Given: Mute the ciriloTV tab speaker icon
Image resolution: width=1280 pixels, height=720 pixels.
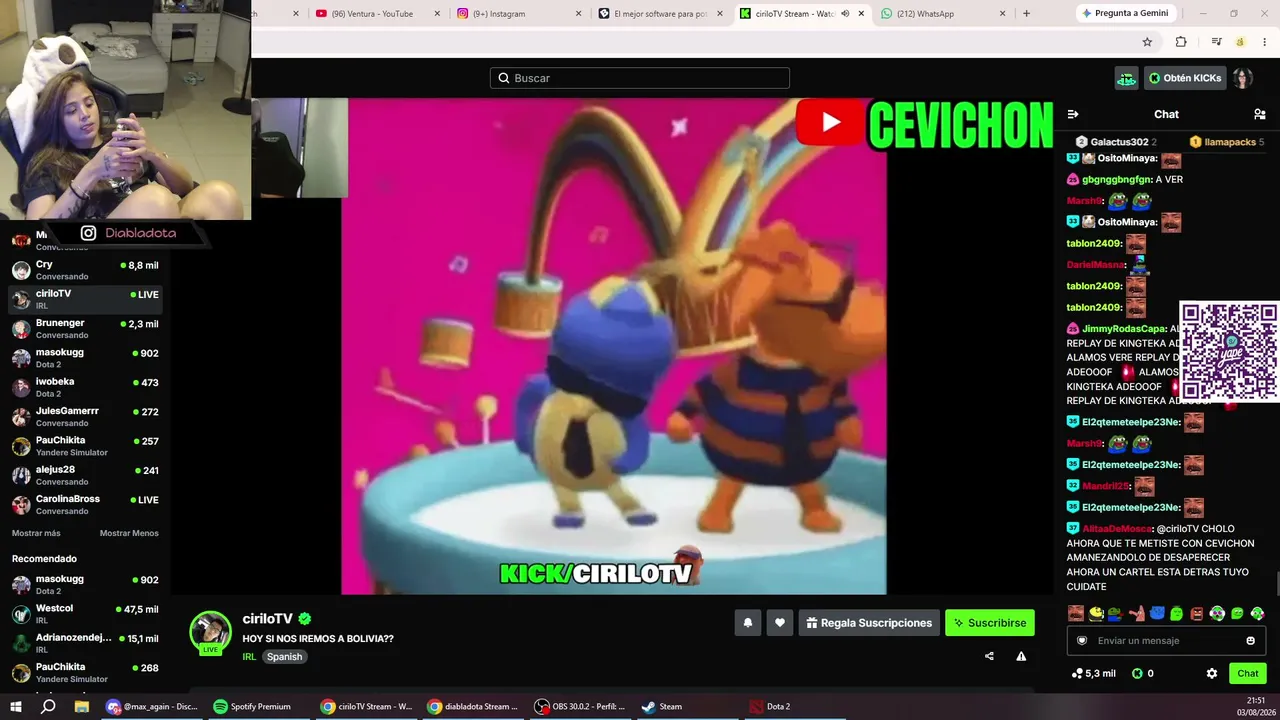Looking at the screenshot, I should coord(845,14).
